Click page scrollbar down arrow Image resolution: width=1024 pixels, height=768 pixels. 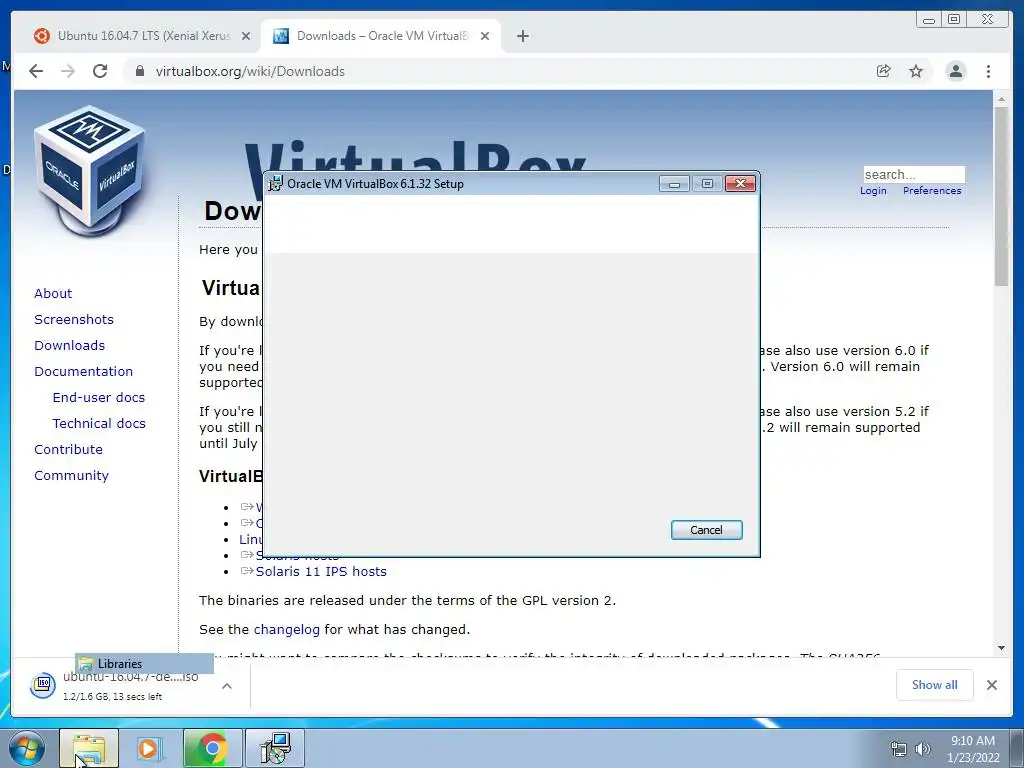1001,648
